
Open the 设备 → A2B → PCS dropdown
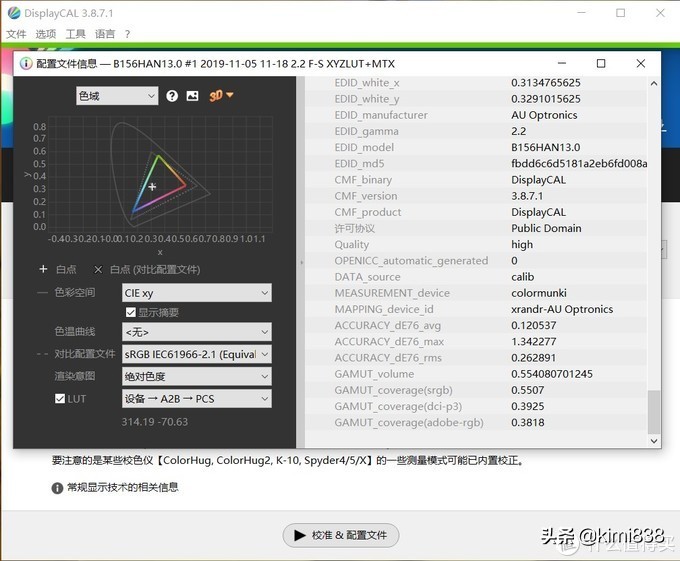(196, 398)
